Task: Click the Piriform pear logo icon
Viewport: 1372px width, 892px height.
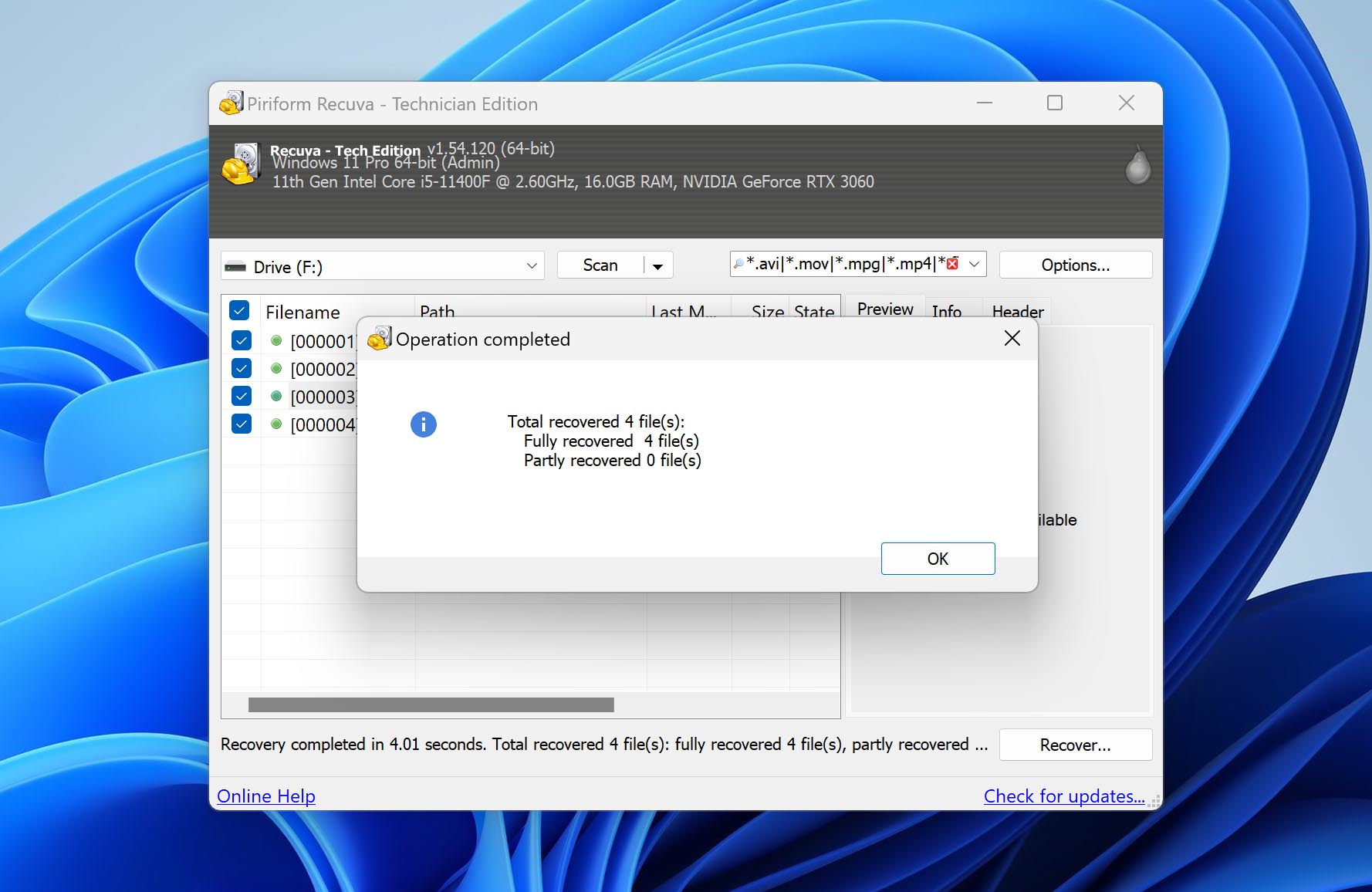Action: 1137,166
